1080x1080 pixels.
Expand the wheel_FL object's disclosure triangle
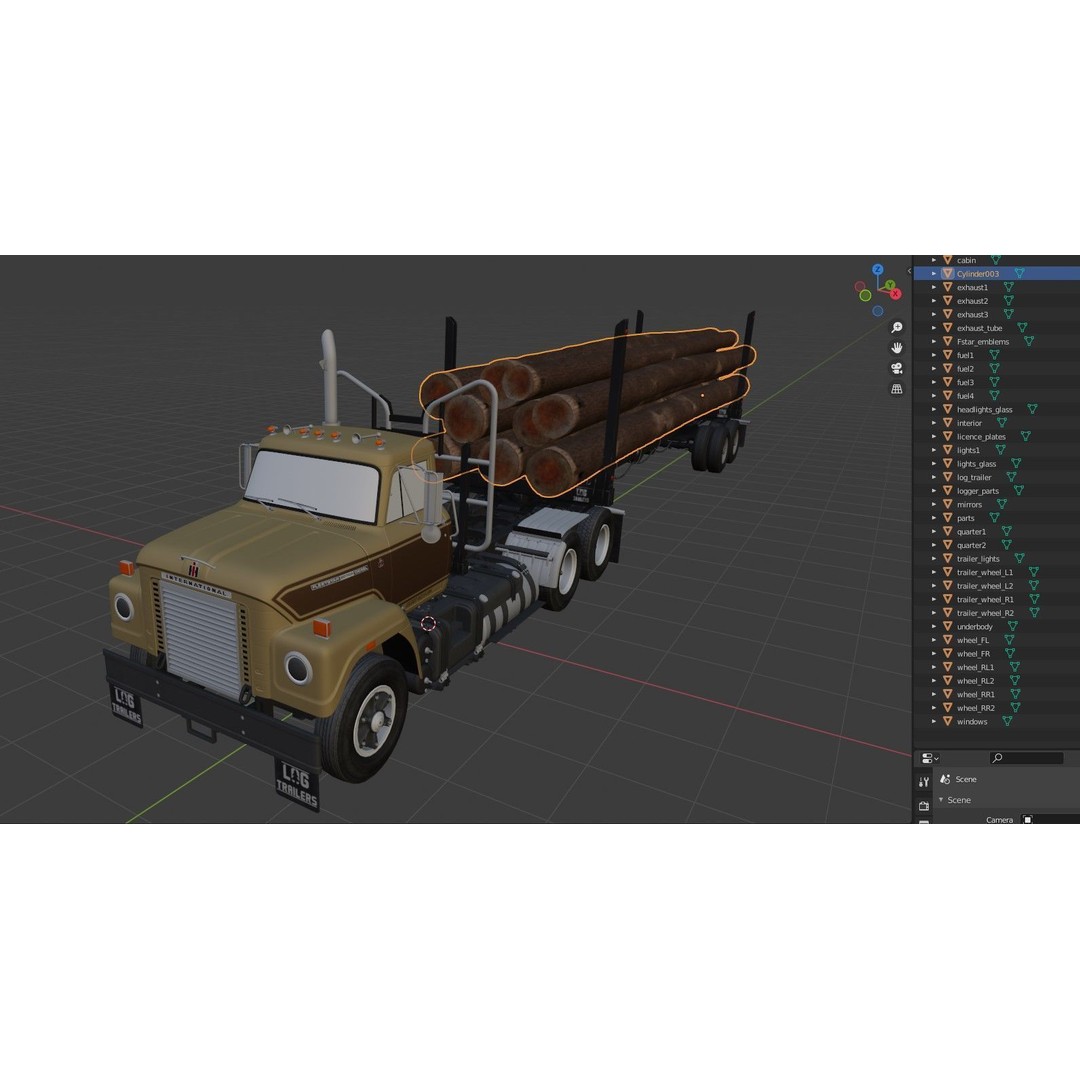click(934, 639)
